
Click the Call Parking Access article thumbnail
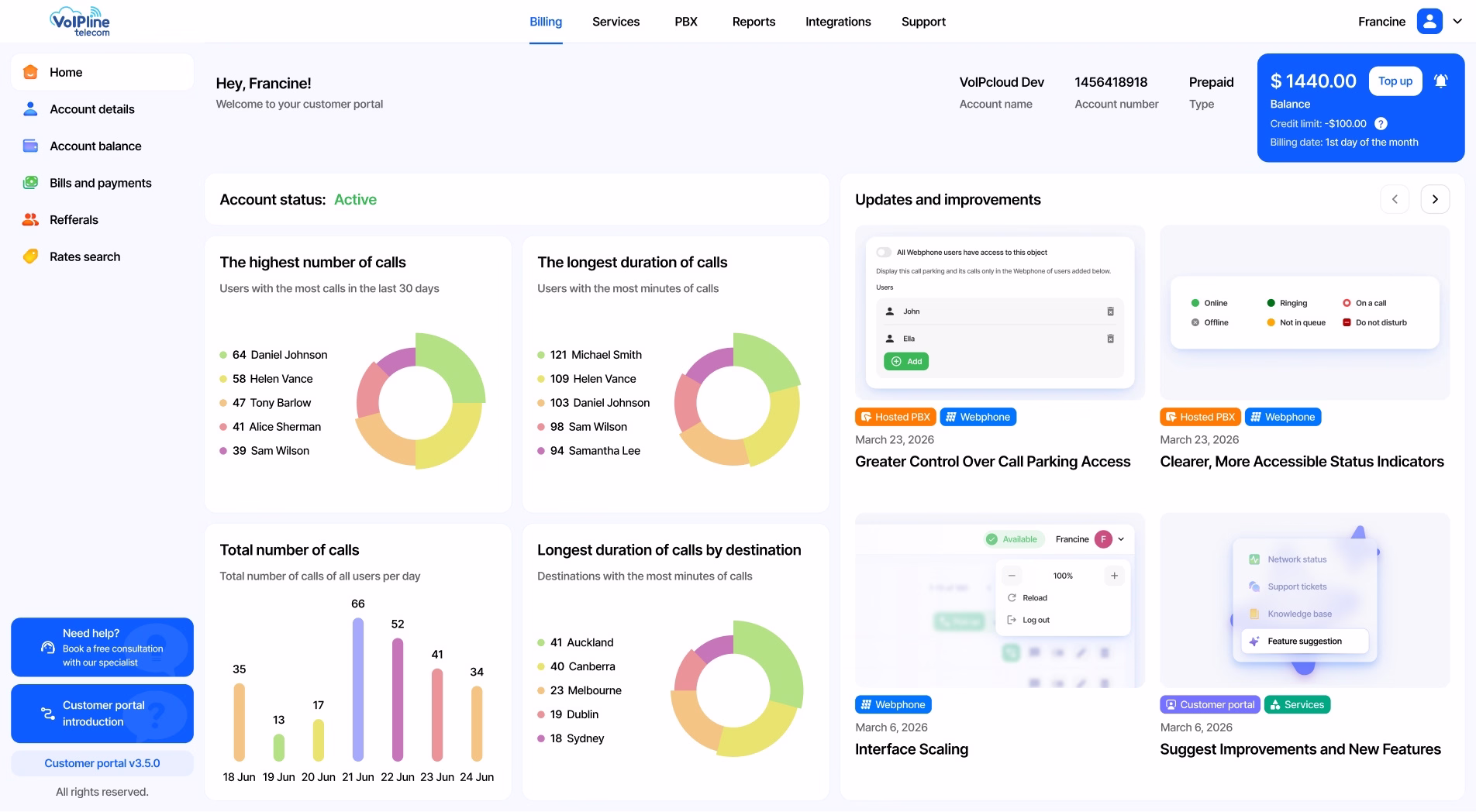(1000, 313)
